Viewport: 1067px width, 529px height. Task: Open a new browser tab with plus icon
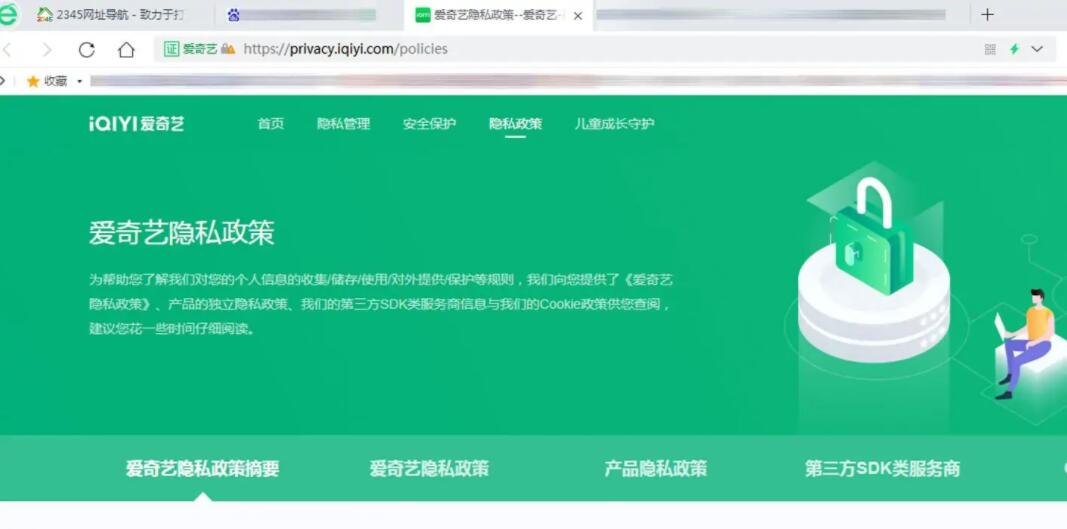987,15
